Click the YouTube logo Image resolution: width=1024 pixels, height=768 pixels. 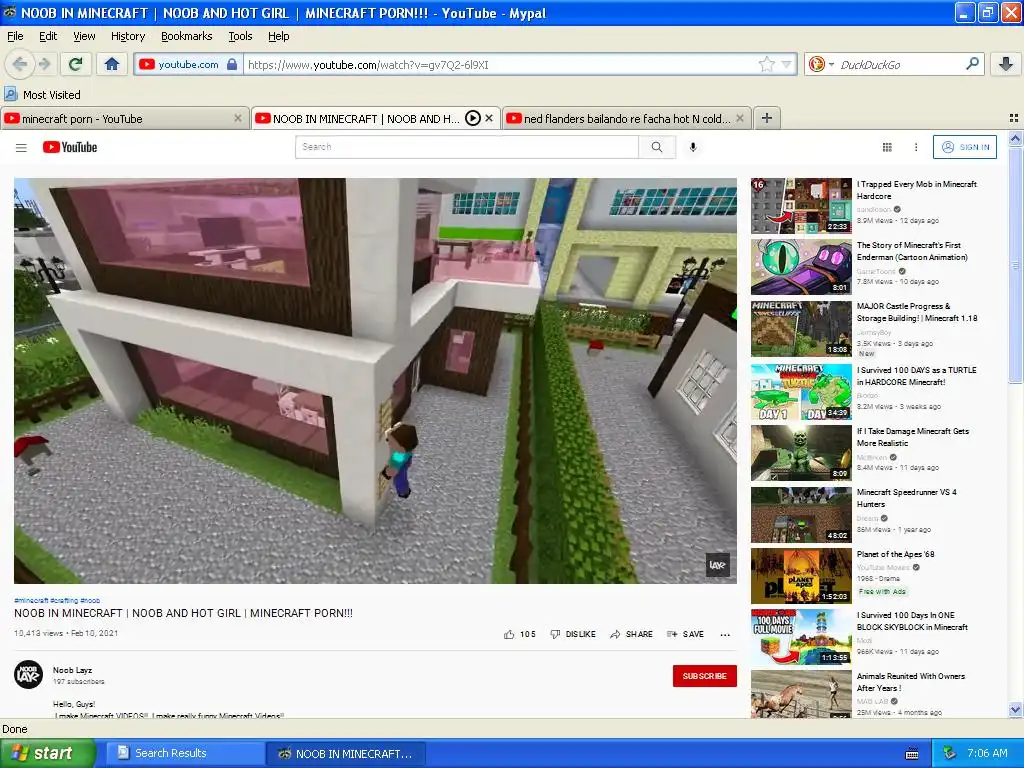tap(70, 148)
